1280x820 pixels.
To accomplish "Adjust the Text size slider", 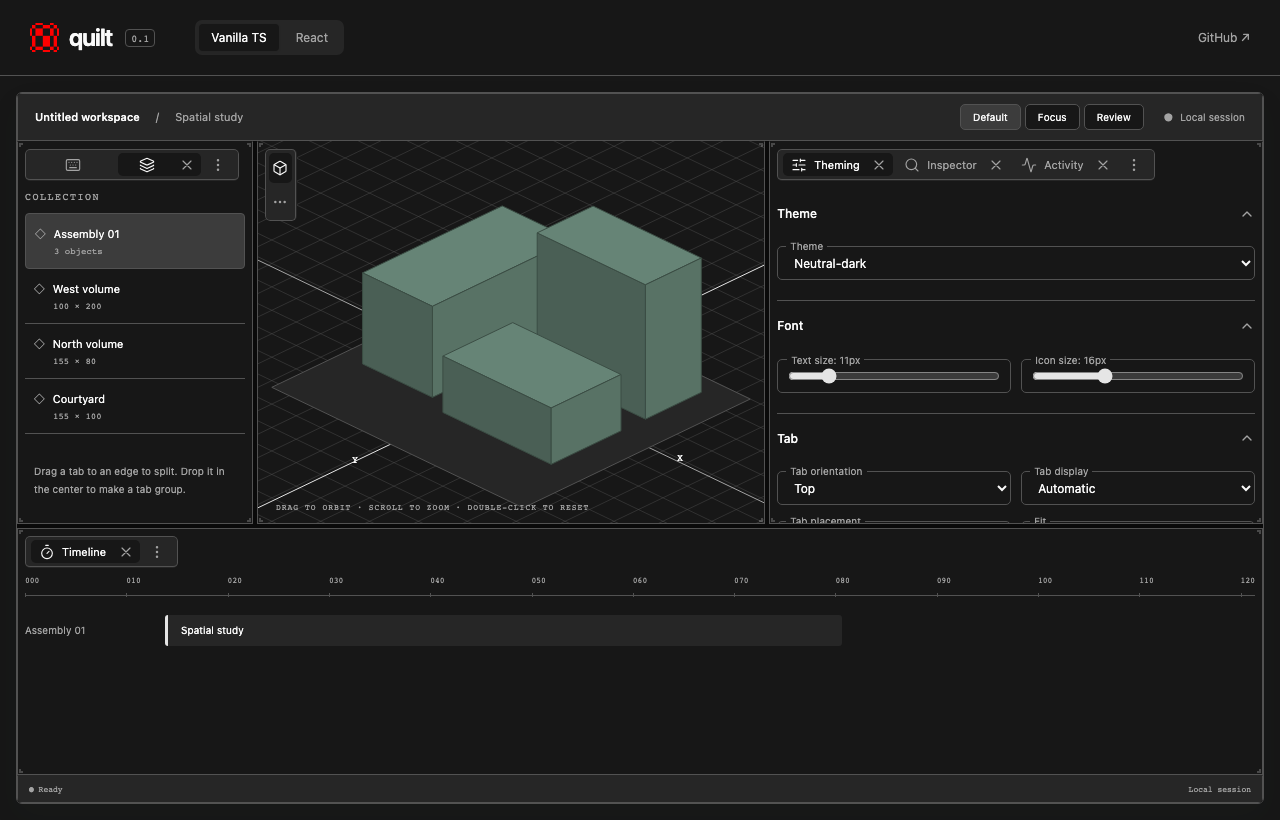I will click(x=894, y=376).
